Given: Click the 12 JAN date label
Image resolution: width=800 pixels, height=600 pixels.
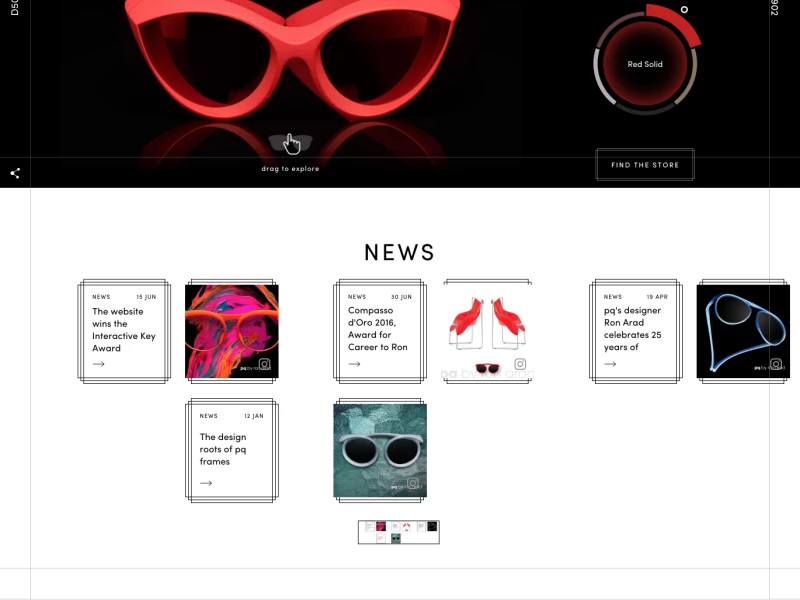Looking at the screenshot, I should (x=254, y=416).
